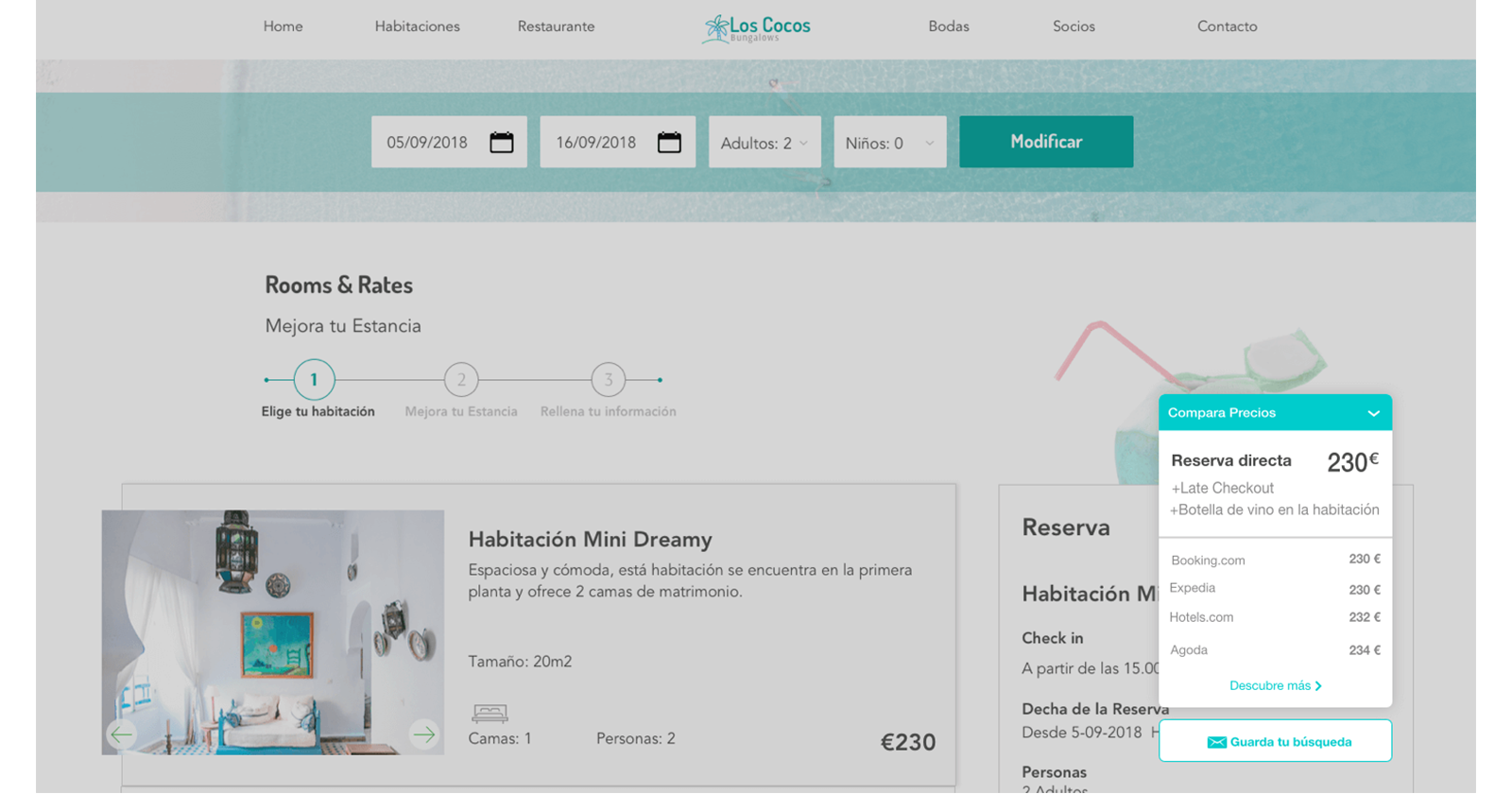Open the Habitaciones menu item

point(417,26)
